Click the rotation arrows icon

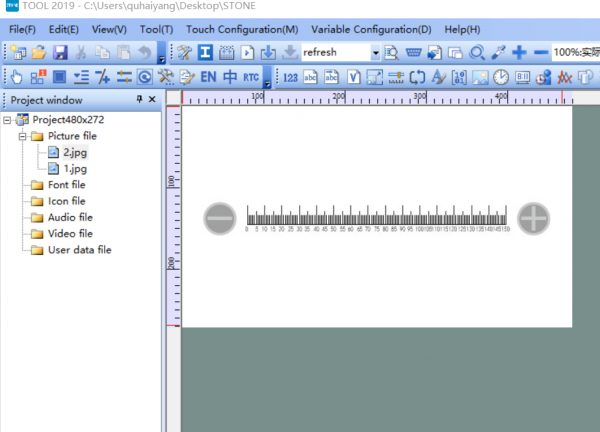pyautogui.click(x=417, y=77)
